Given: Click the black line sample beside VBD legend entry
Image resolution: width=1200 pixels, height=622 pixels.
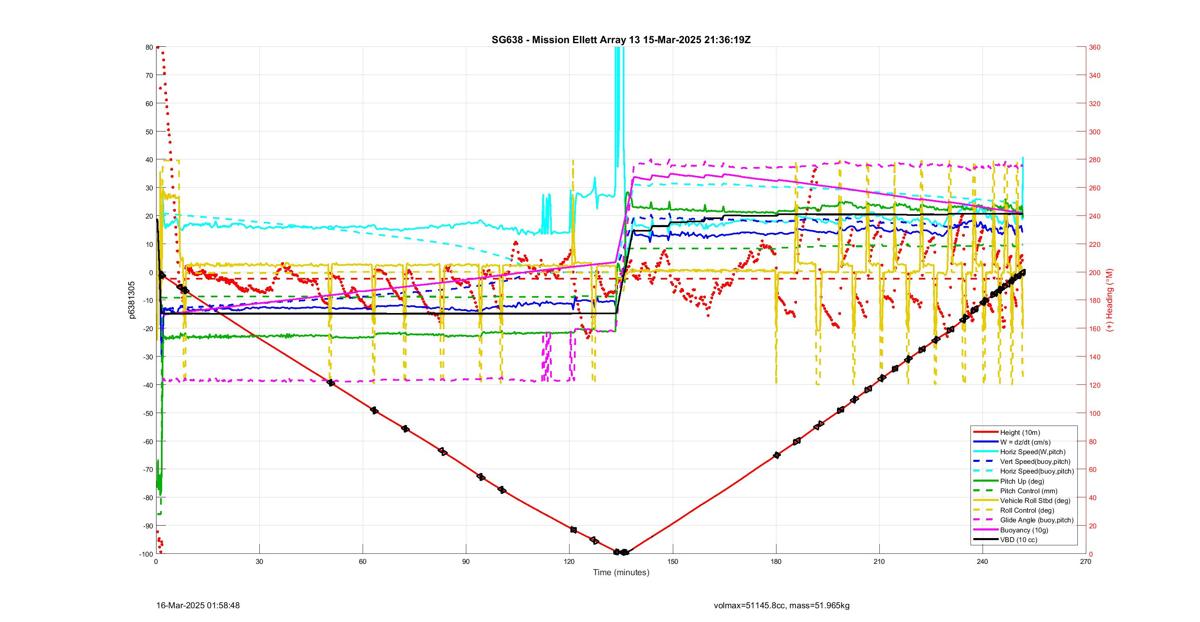Looking at the screenshot, I should click(x=984, y=539).
